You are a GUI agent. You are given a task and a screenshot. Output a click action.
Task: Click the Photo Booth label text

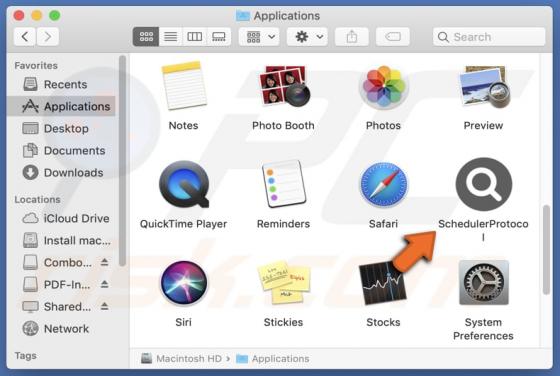[283, 125]
